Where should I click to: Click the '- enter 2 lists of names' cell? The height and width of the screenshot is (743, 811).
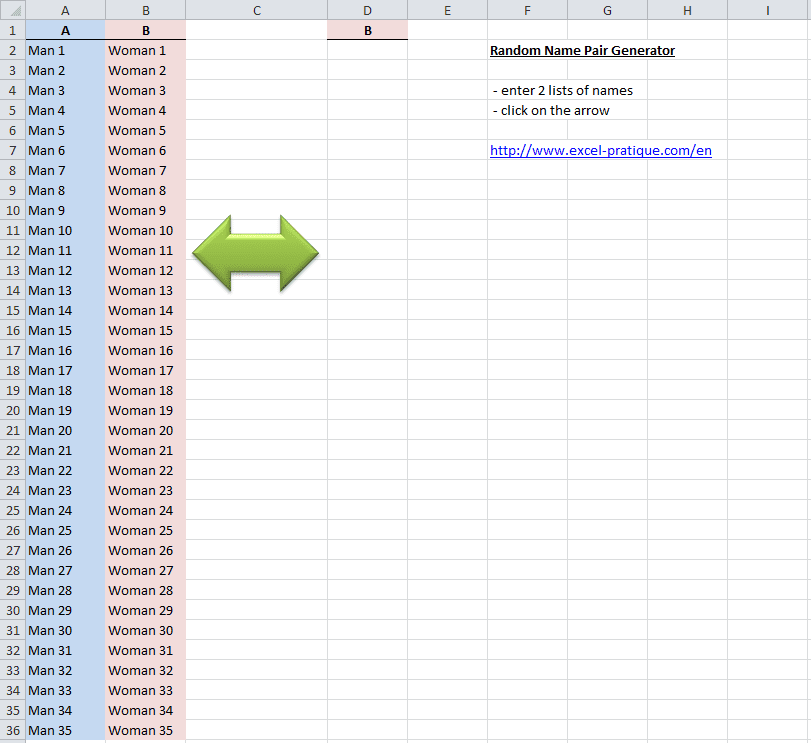(x=563, y=90)
